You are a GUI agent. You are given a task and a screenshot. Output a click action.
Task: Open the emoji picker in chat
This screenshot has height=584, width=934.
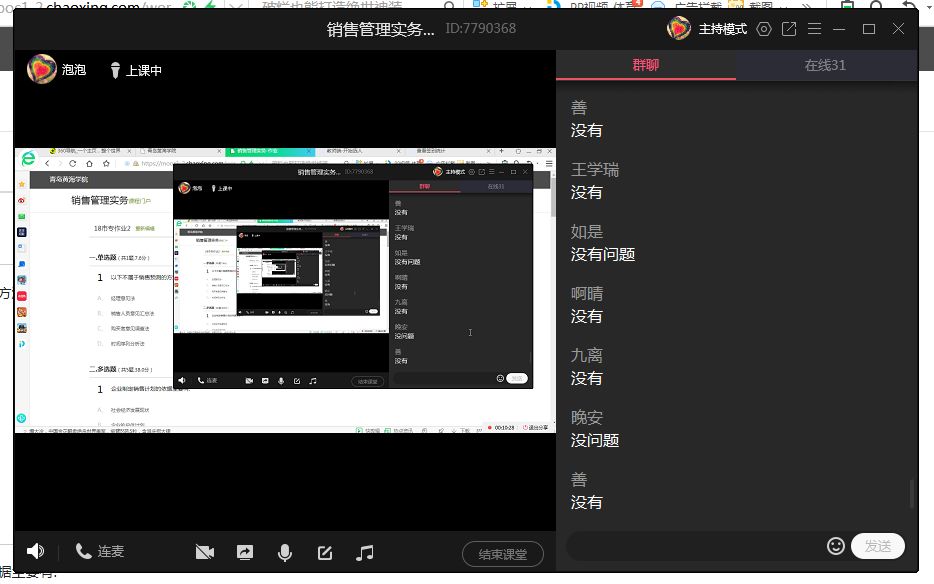tap(836, 546)
